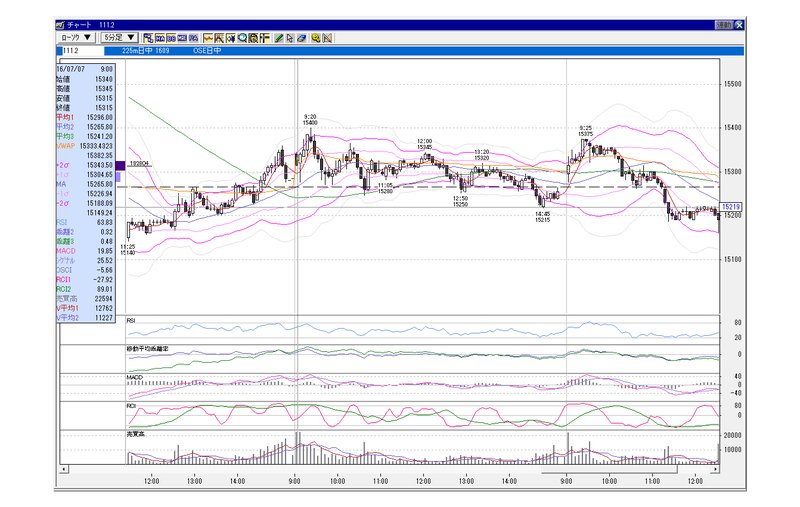Click the last toolbar icon on the right
800x507 pixels.
click(x=327, y=38)
